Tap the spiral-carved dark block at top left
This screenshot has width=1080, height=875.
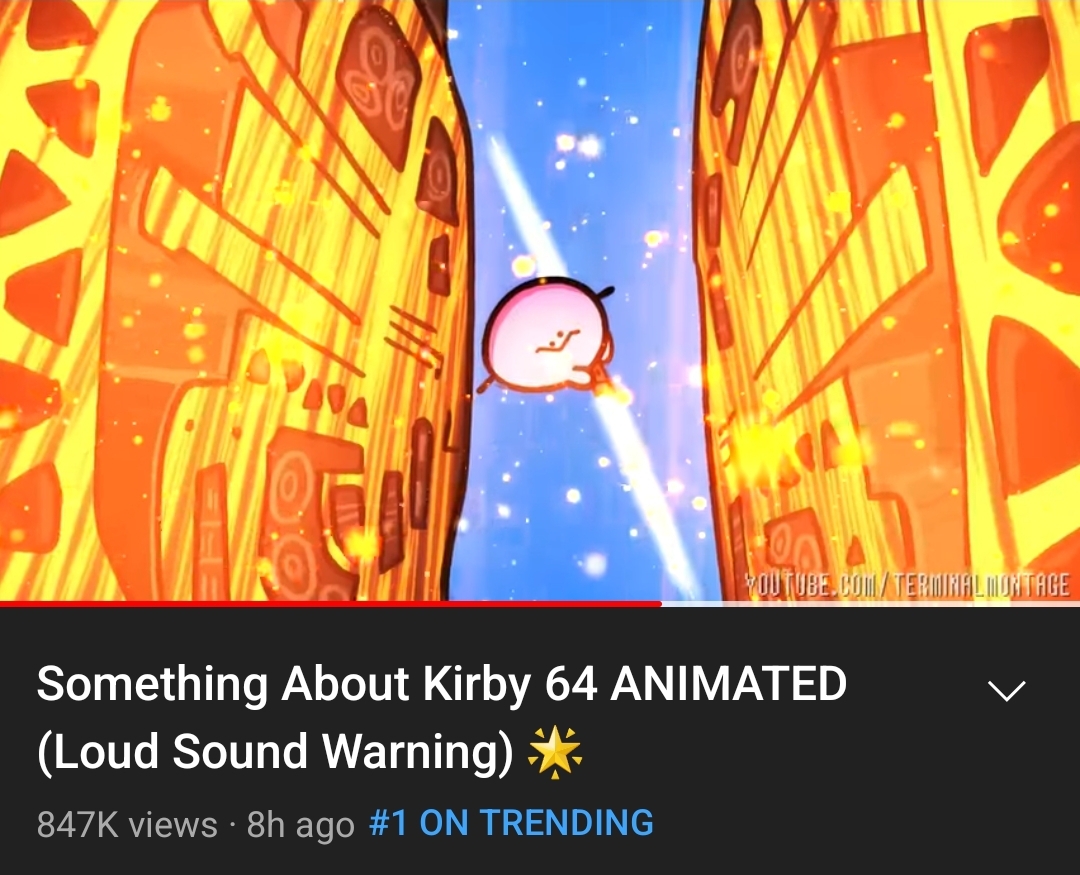tap(377, 86)
